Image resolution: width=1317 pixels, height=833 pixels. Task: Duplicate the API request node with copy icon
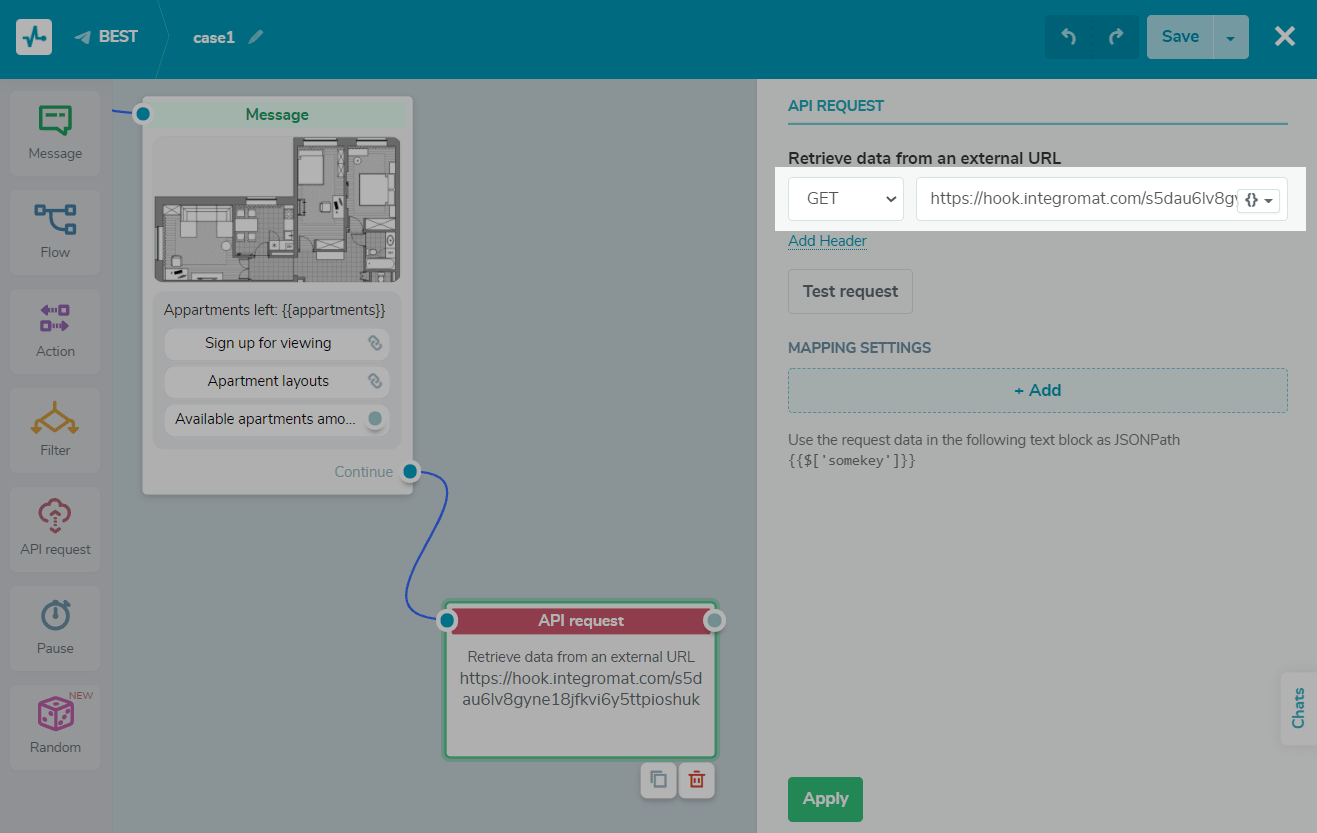tap(658, 780)
